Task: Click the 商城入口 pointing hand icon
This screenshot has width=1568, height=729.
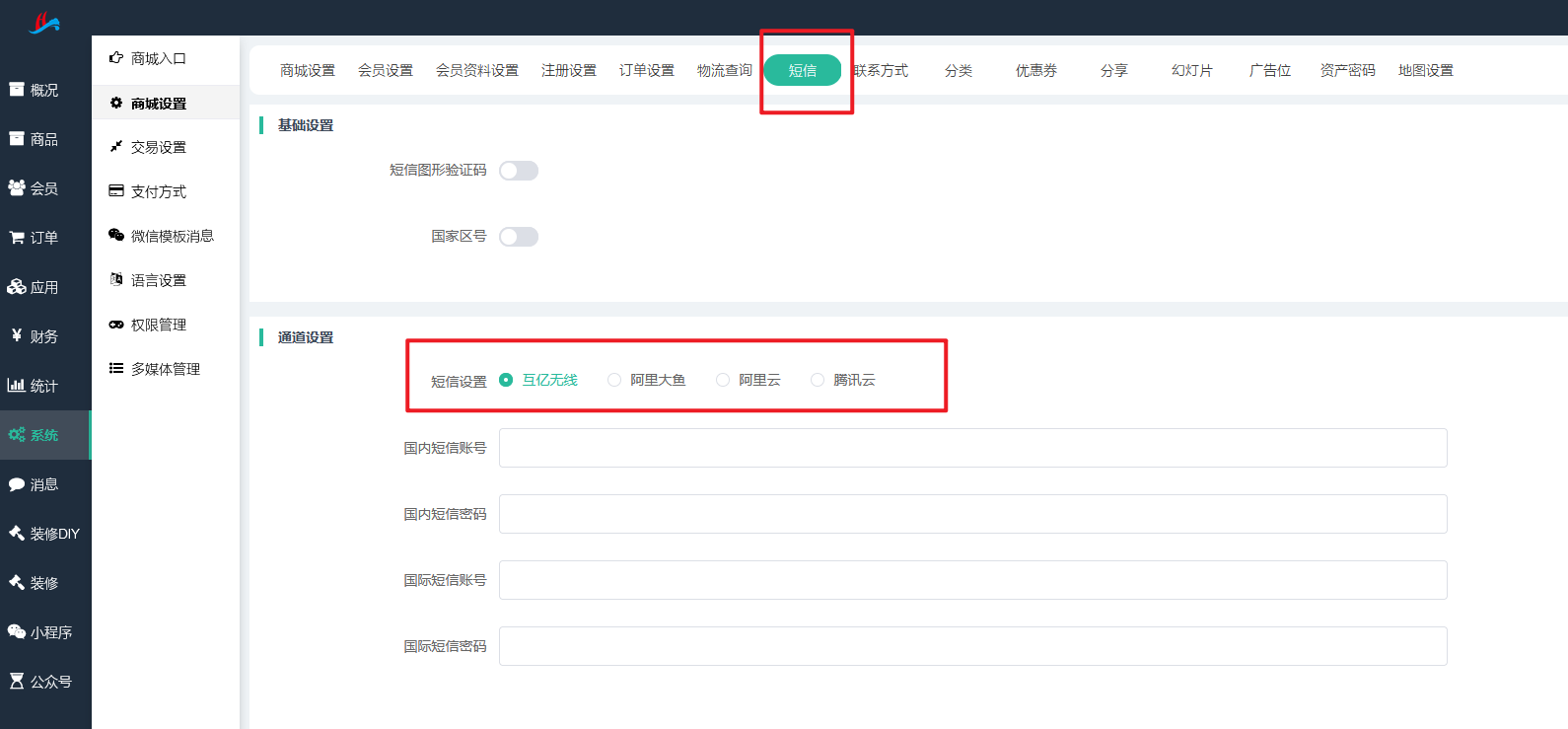Action: [x=116, y=58]
